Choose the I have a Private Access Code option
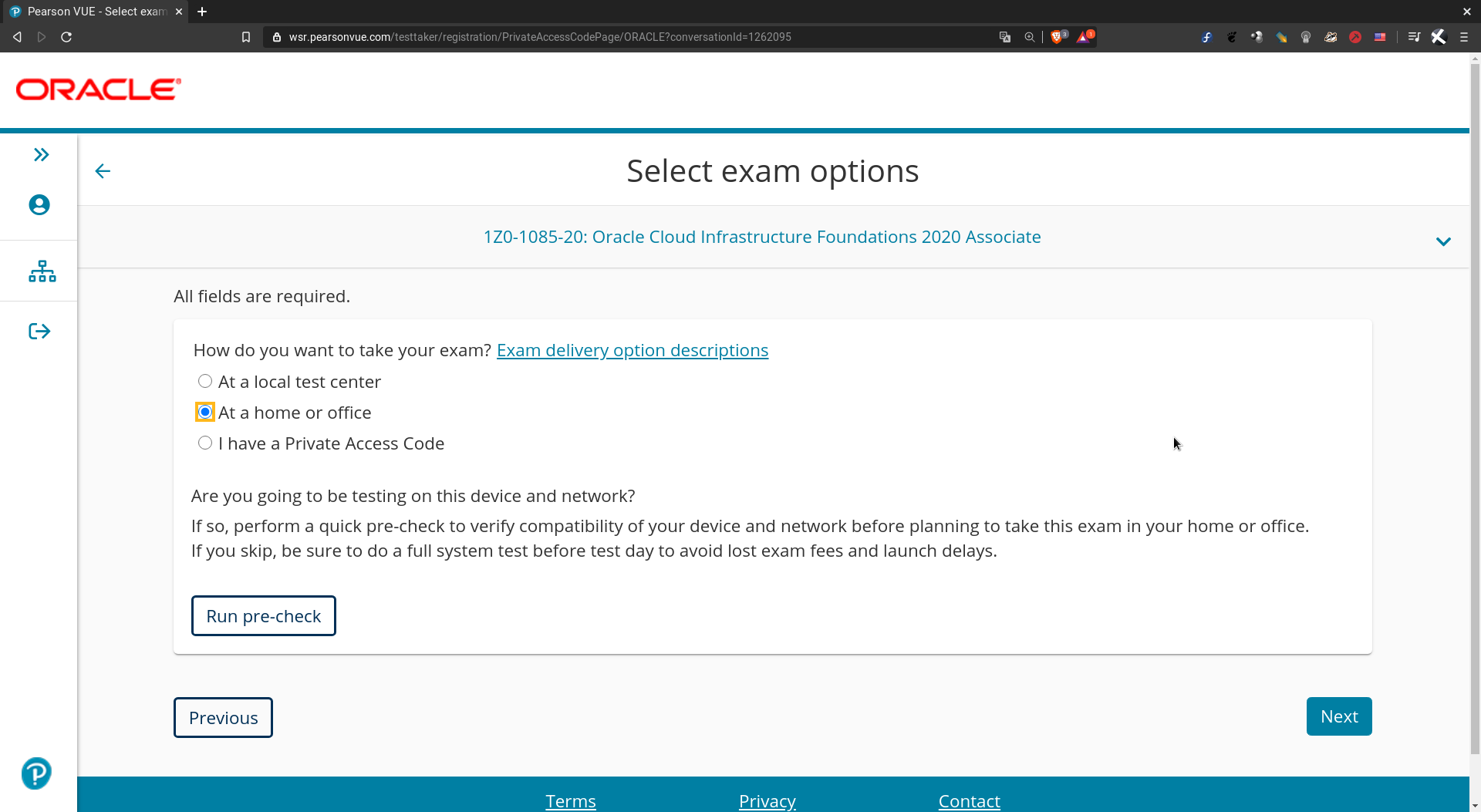Viewport: 1481px width, 812px height. 204,443
